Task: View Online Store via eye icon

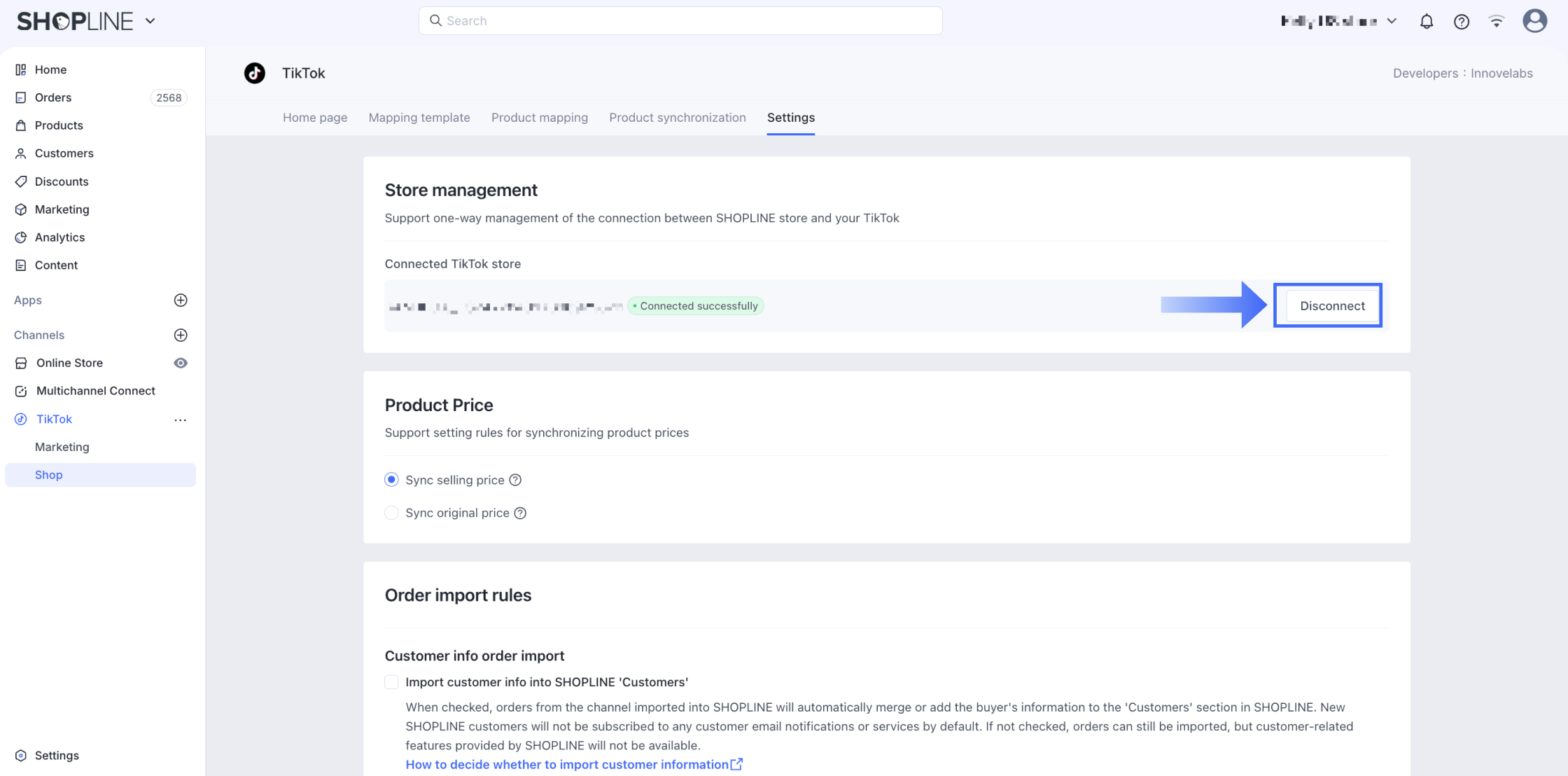Action: 181,363
